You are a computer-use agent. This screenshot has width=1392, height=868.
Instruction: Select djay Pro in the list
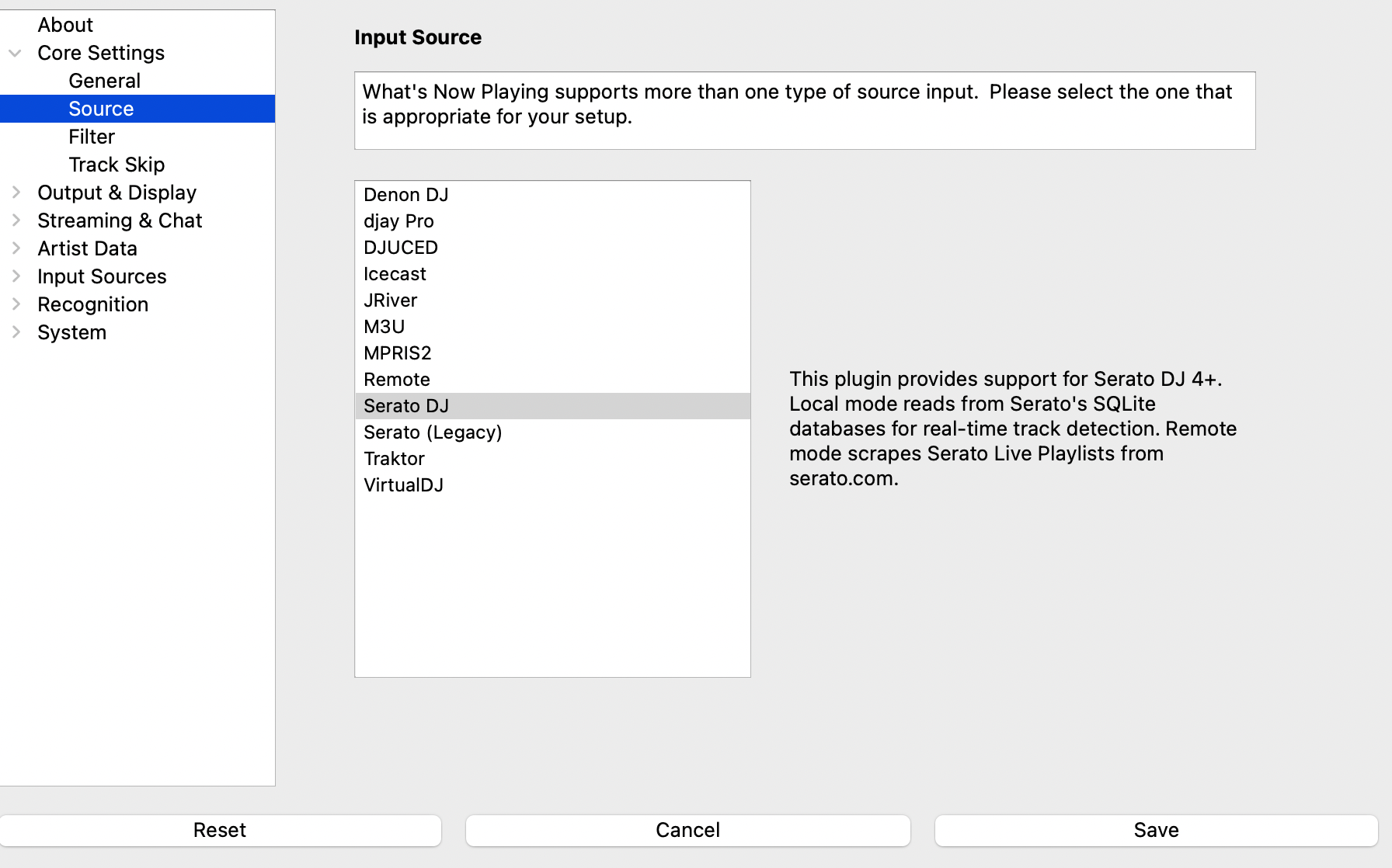click(399, 220)
